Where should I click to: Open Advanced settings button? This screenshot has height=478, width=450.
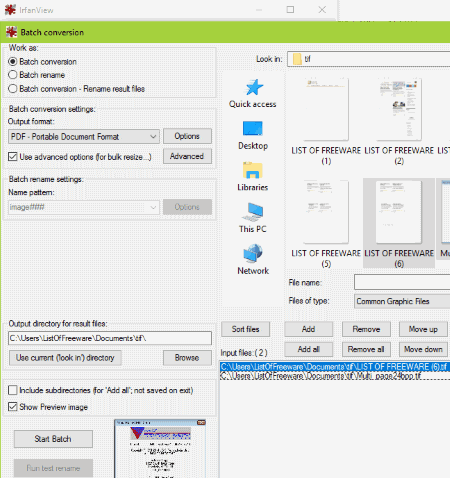tap(187, 156)
